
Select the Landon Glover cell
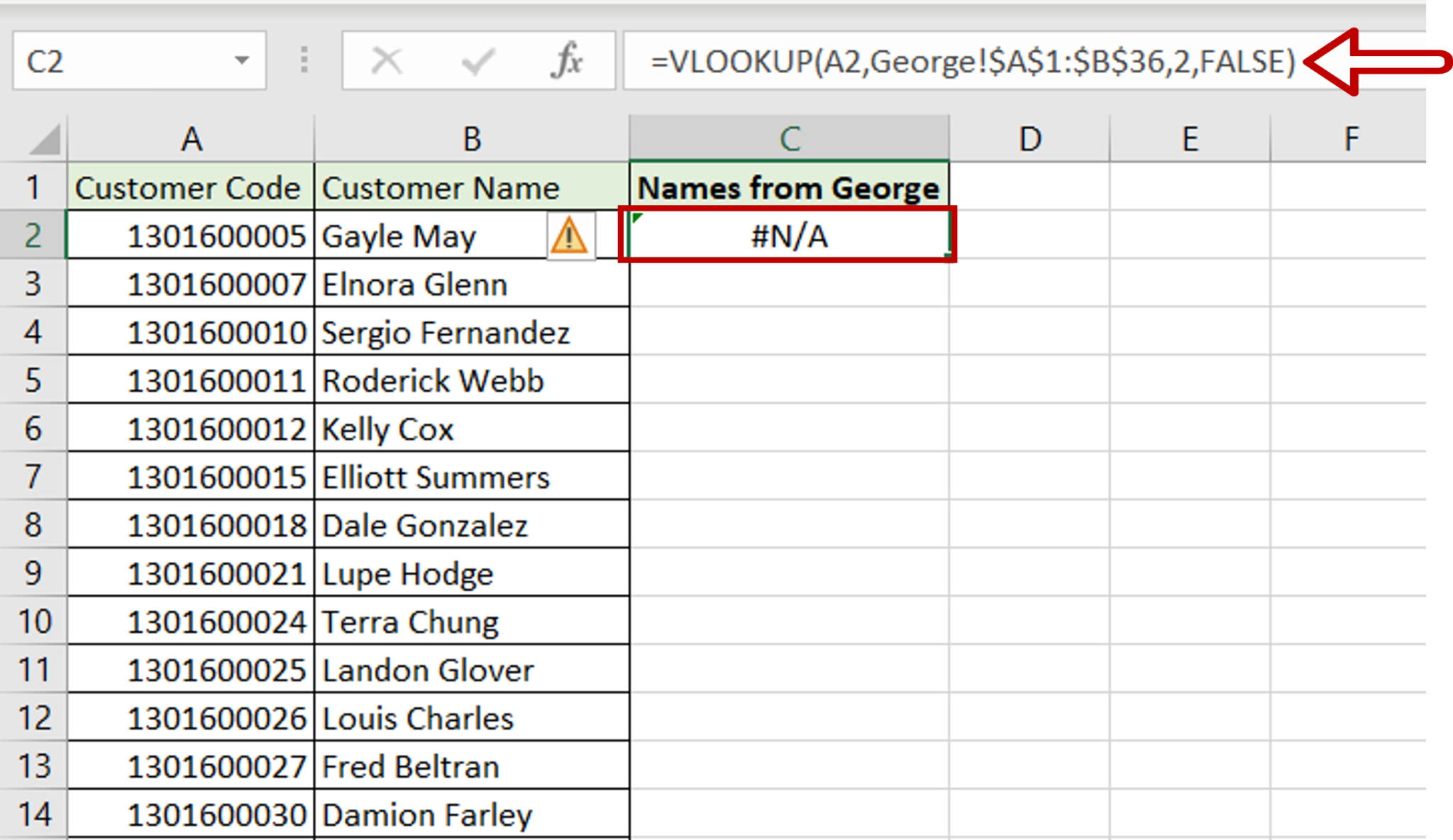472,670
